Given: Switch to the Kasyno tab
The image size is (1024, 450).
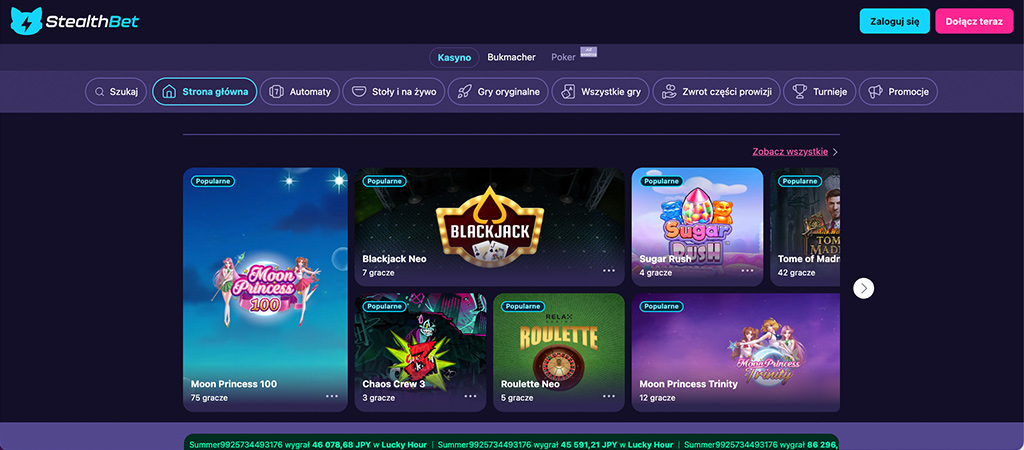Looking at the screenshot, I should click(x=455, y=57).
